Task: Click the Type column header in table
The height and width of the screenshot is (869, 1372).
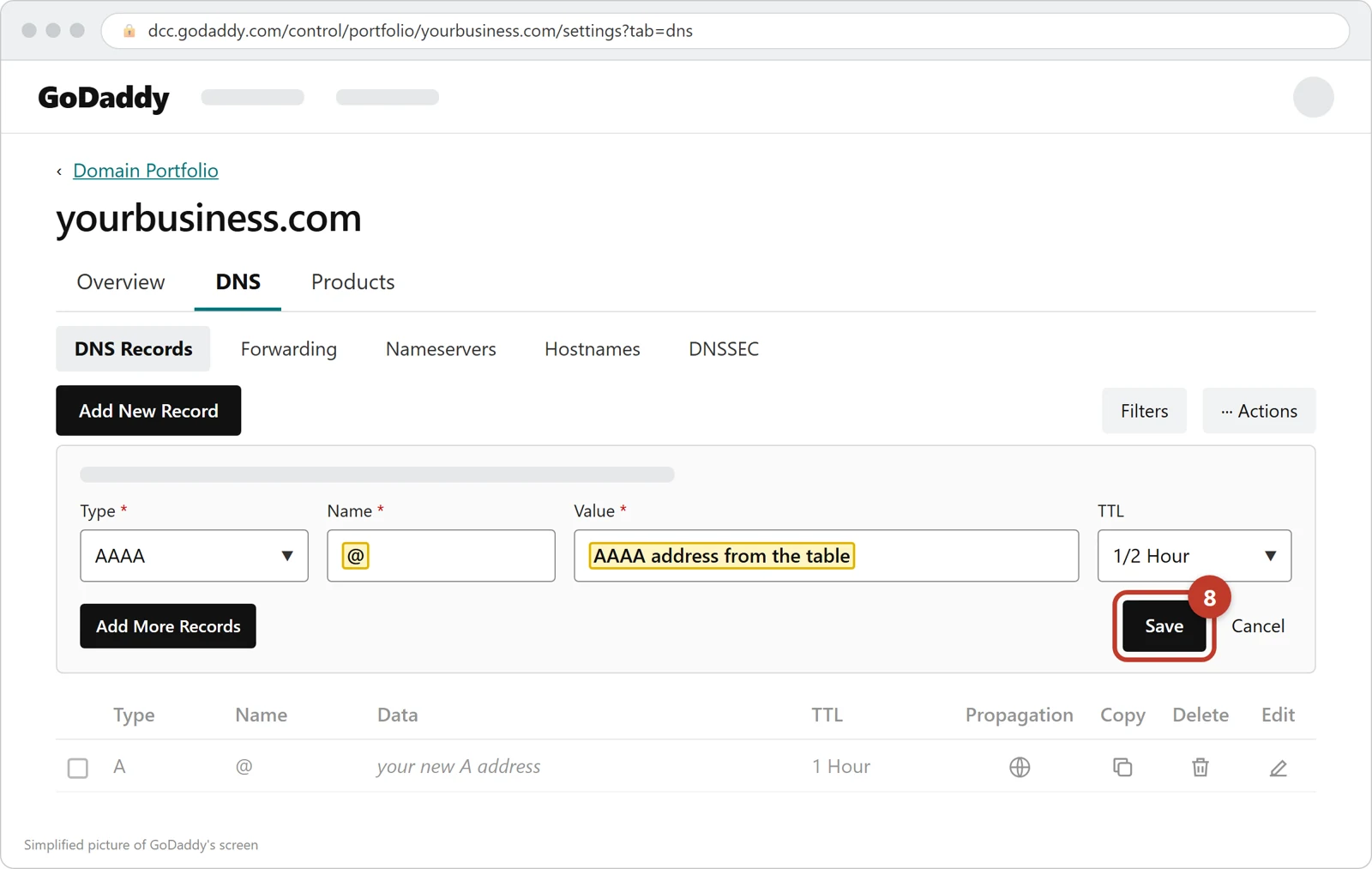Action: [x=134, y=715]
